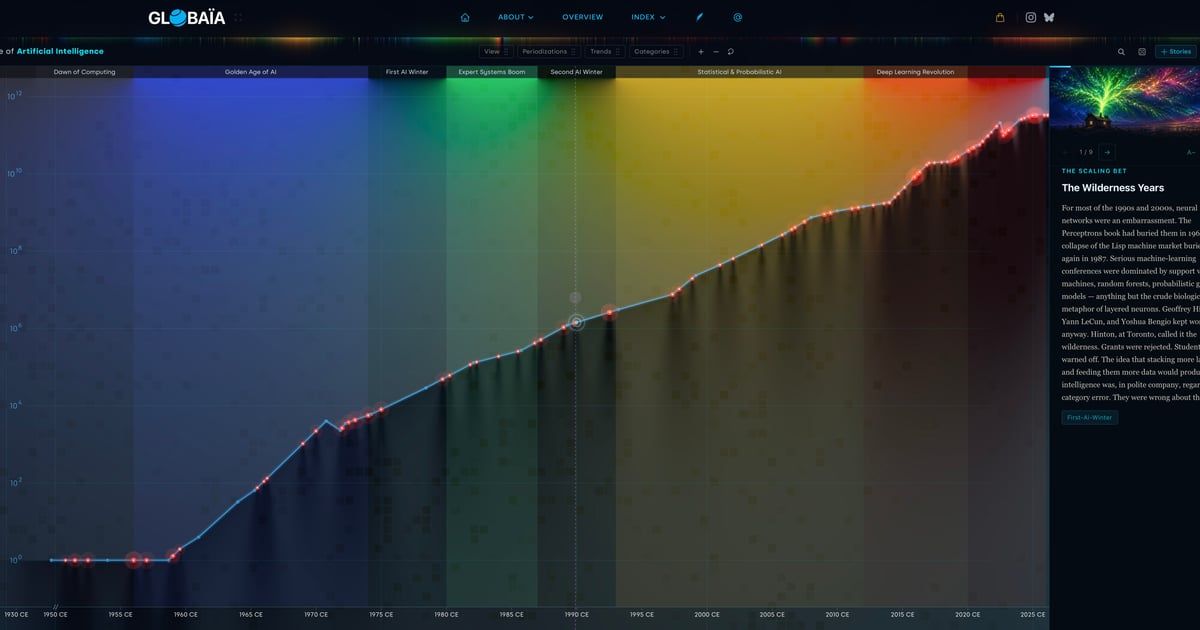Click the red data point near 1993

point(609,312)
